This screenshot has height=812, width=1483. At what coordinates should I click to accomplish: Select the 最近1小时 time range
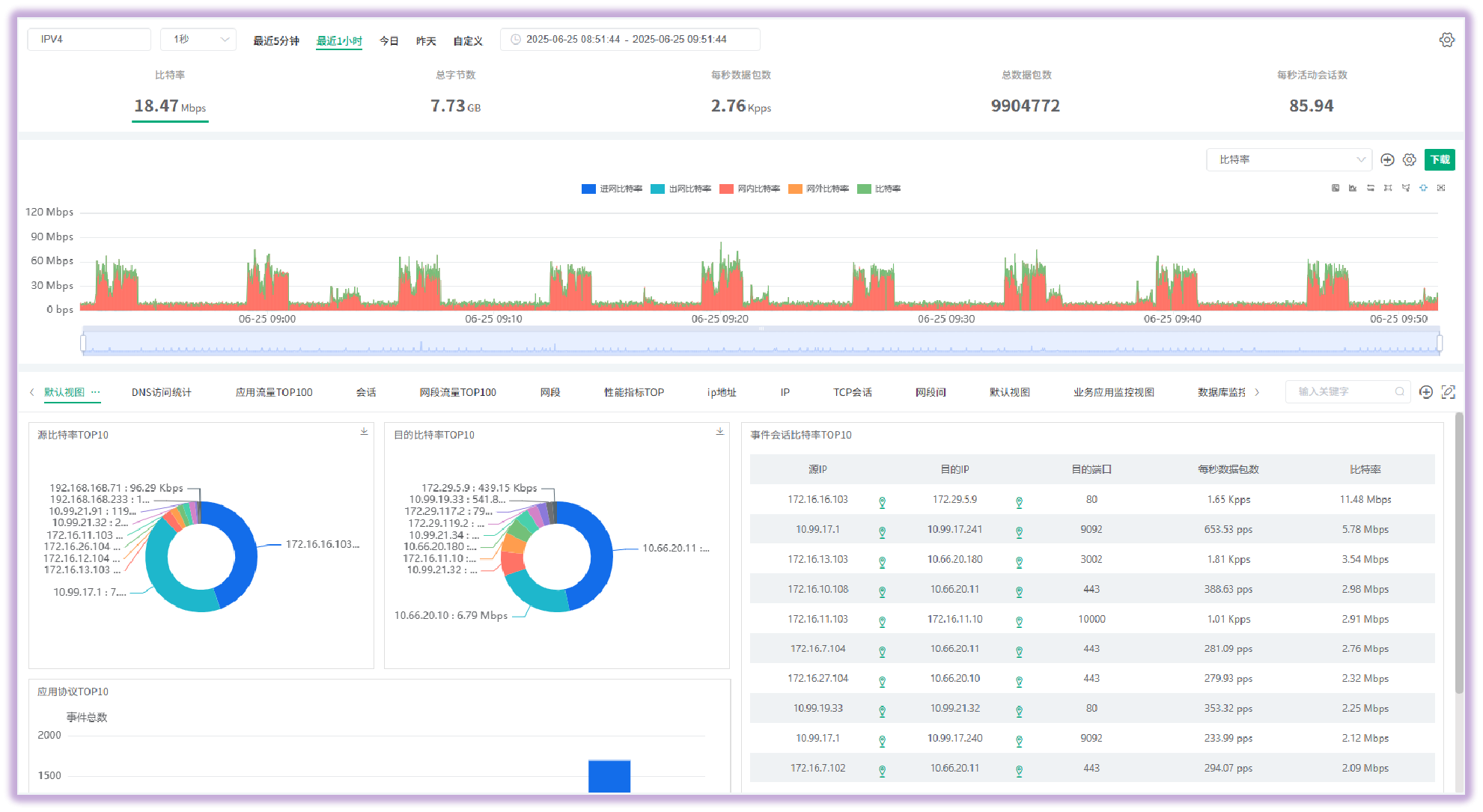339,40
